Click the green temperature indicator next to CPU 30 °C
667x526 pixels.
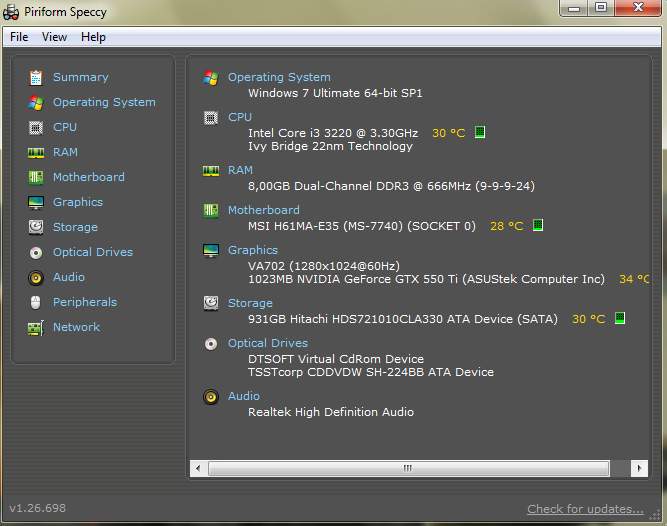[480, 132]
